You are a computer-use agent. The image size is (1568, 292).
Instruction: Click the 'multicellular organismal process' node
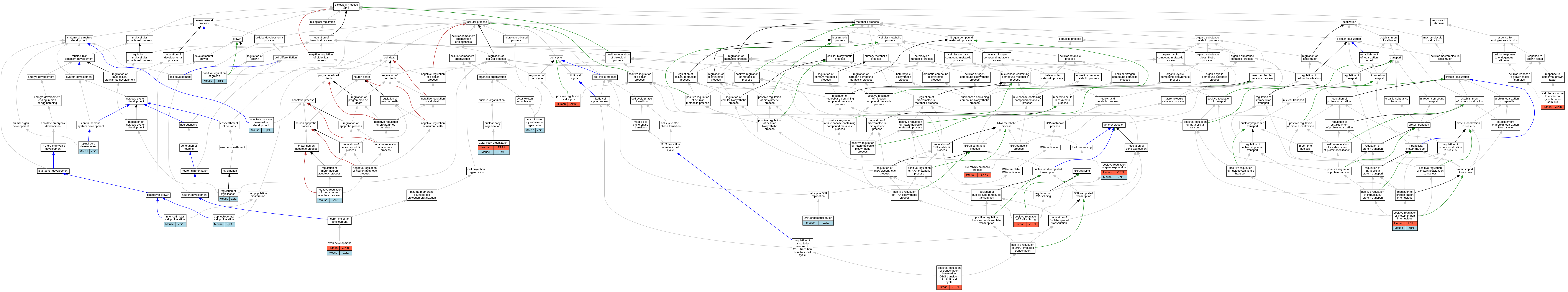tap(139, 39)
